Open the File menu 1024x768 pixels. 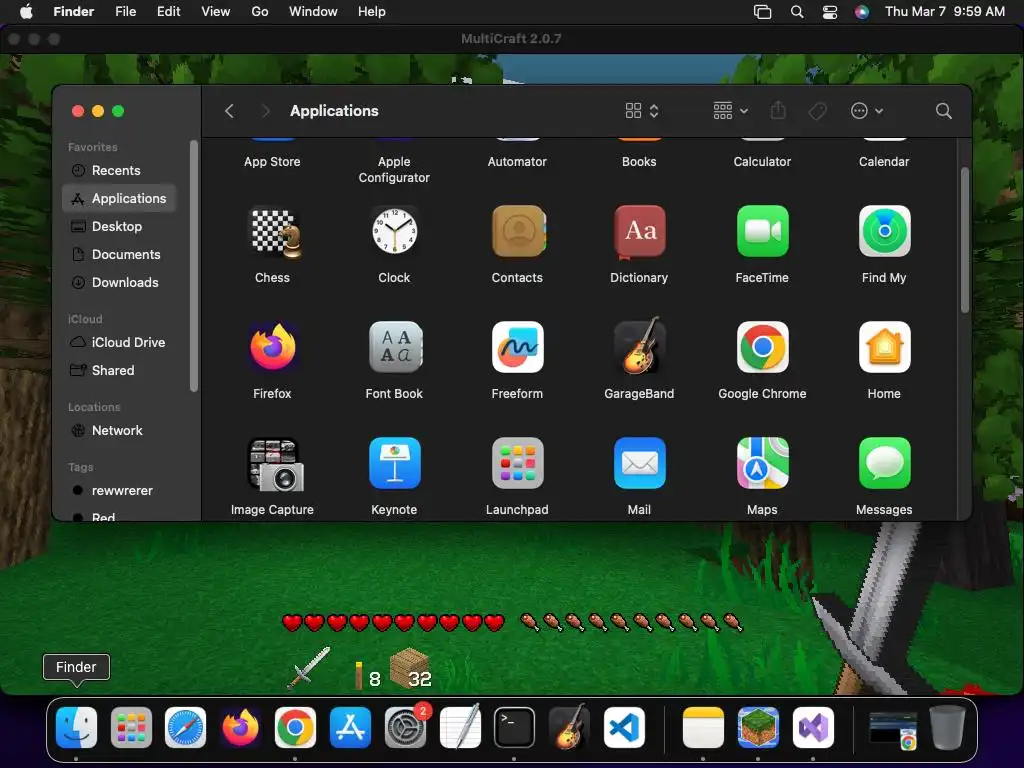(x=125, y=11)
